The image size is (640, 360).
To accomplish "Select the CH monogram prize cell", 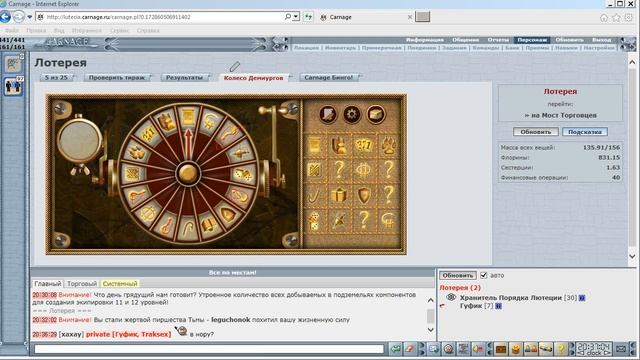I will coord(388,220).
